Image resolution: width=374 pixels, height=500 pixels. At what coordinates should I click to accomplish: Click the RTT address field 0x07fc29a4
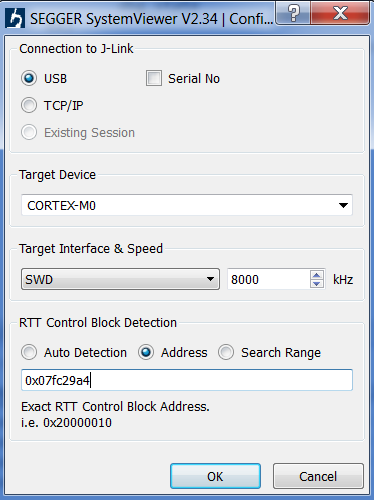187,380
